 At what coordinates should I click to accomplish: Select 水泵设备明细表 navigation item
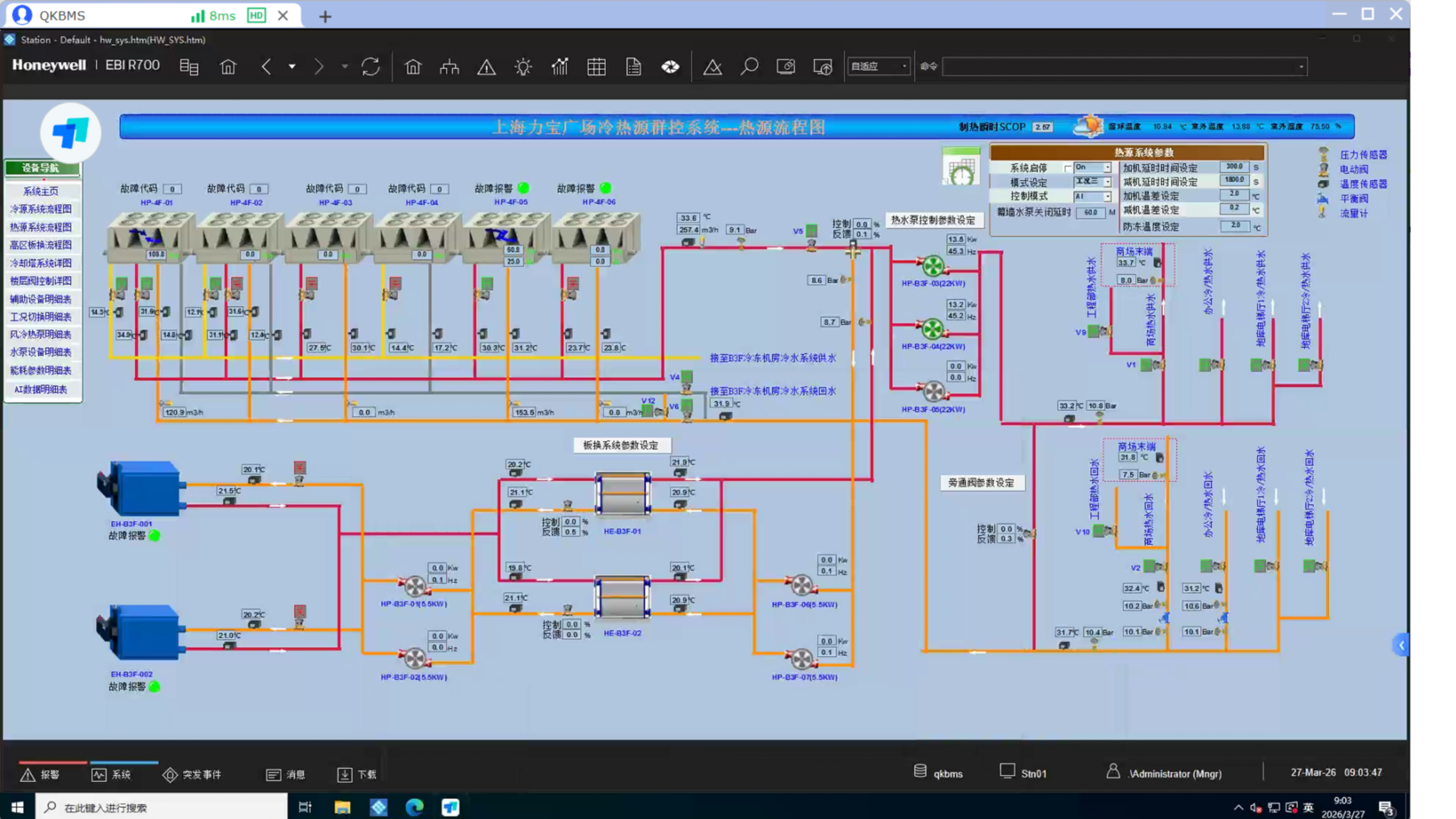pos(41,352)
